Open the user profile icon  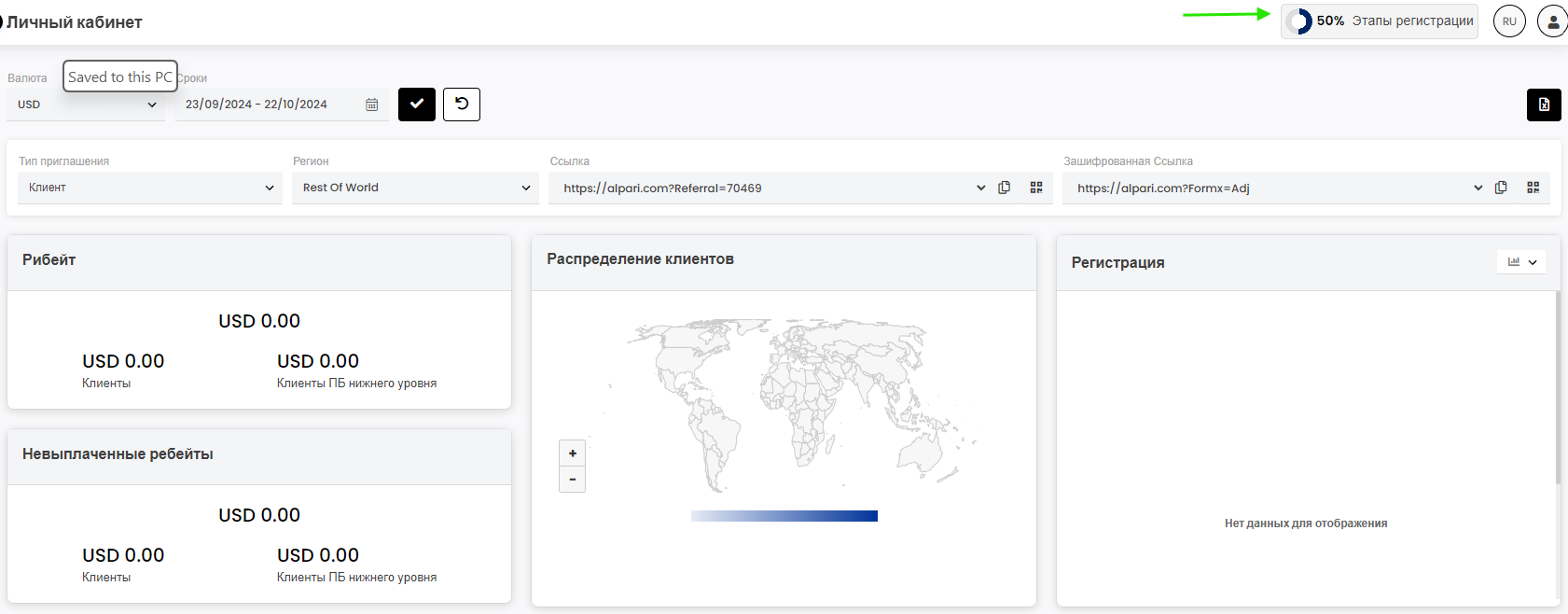click(1552, 21)
